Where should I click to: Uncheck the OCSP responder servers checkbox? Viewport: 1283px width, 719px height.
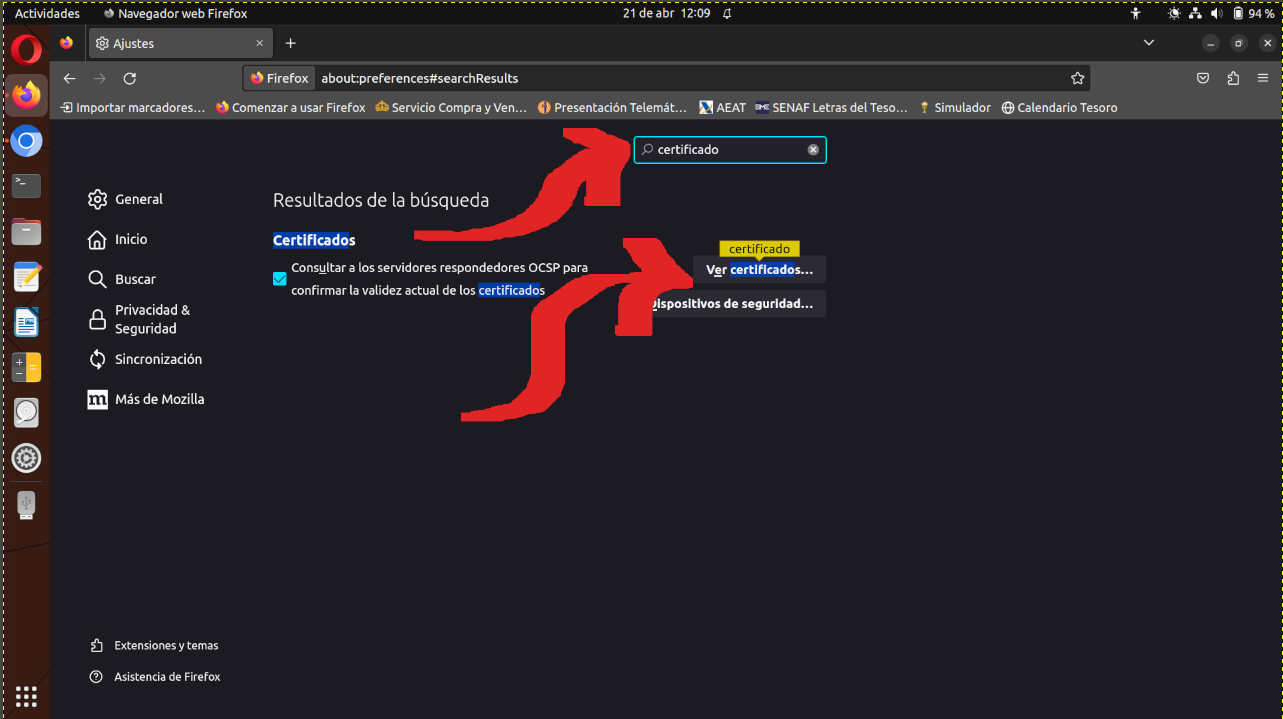pyautogui.click(x=280, y=279)
